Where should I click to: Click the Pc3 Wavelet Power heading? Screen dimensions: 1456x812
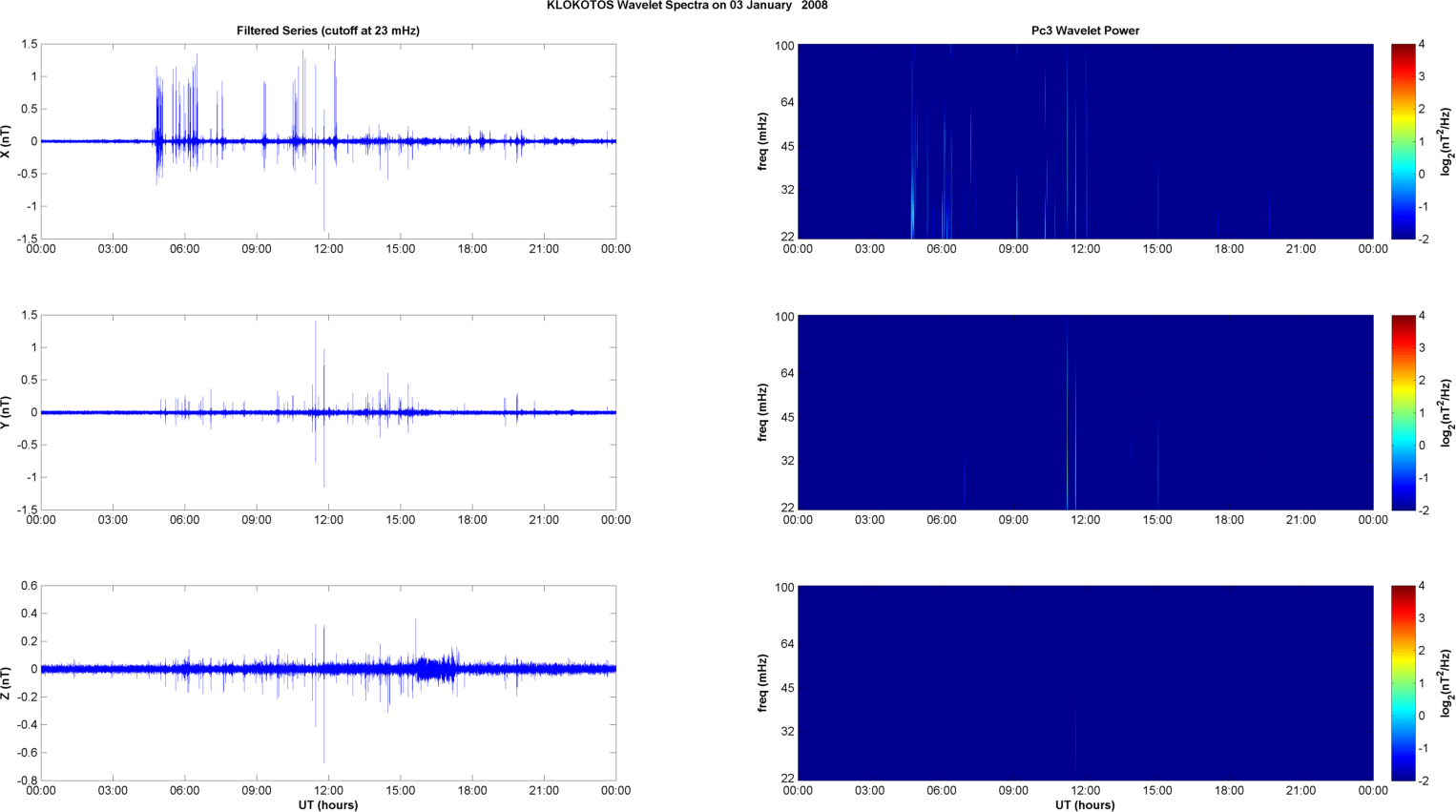click(x=1085, y=31)
